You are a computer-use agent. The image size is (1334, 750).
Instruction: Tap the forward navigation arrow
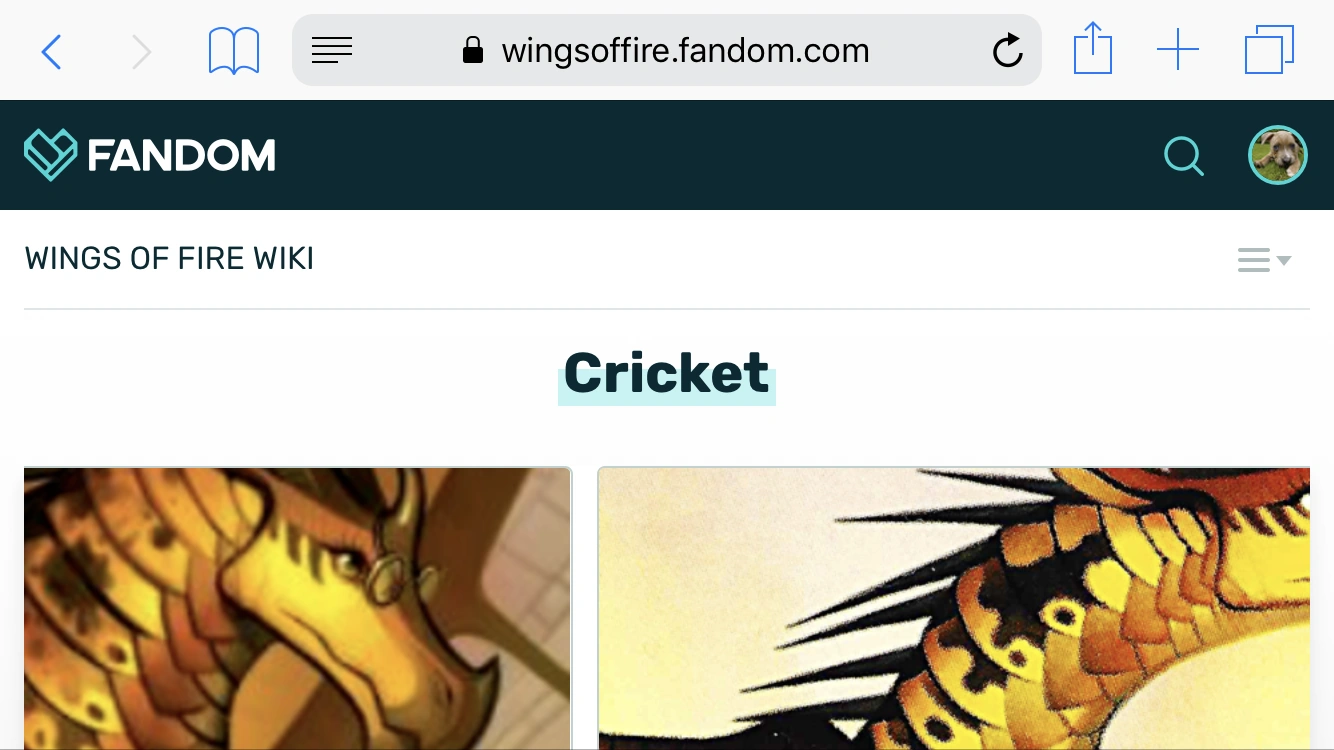pyautogui.click(x=142, y=51)
